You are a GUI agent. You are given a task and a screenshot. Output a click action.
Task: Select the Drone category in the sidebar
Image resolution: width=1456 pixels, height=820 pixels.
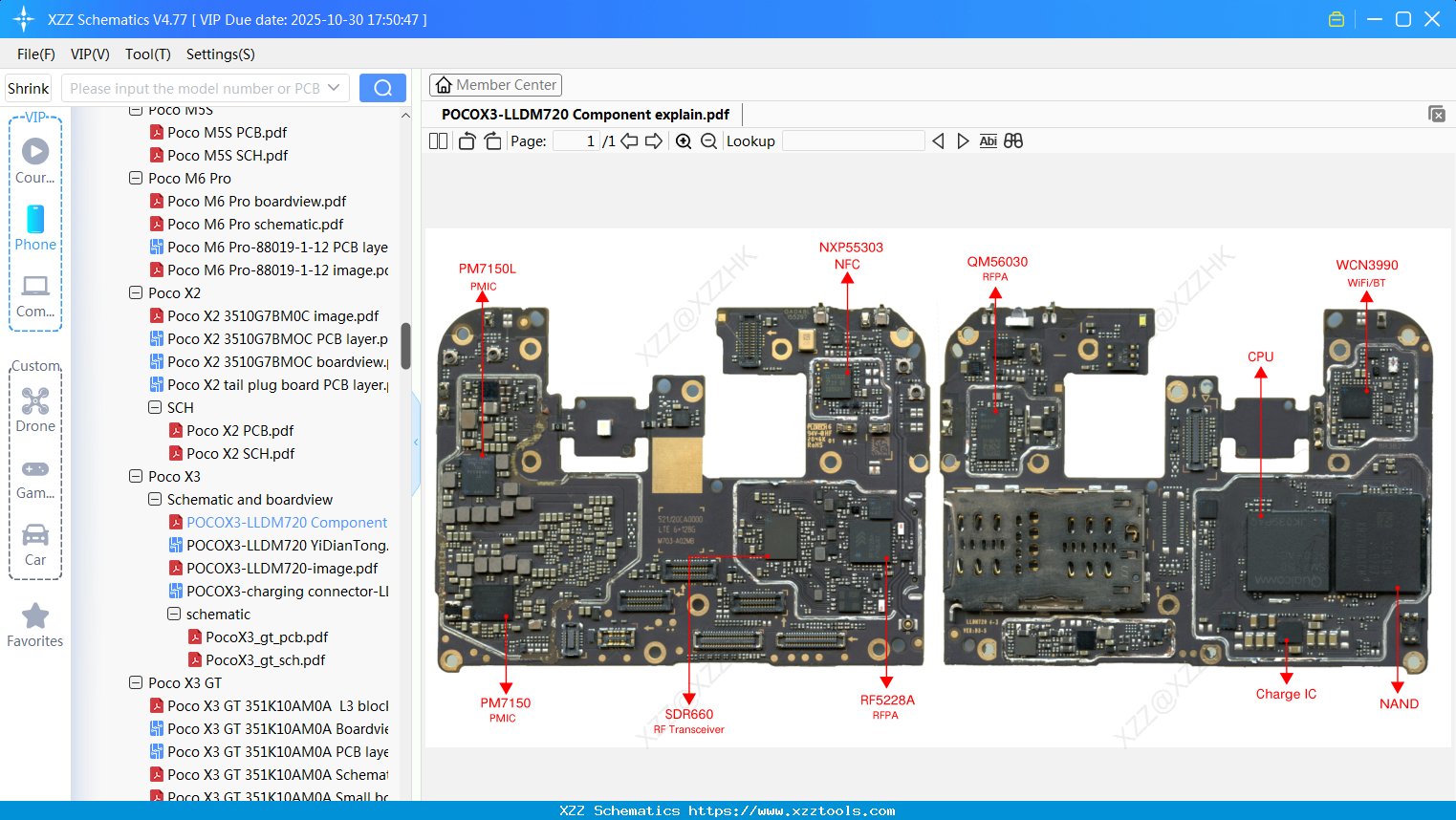(35, 409)
